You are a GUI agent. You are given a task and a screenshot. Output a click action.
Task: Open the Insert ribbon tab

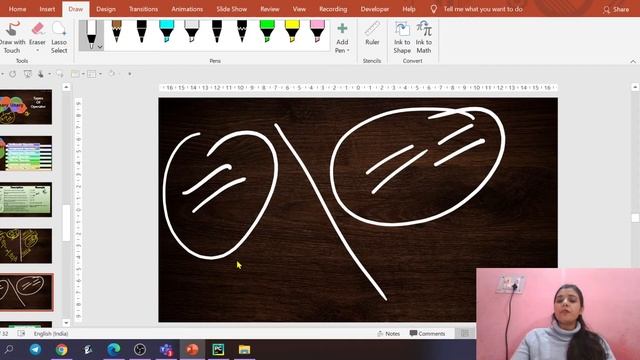tap(47, 9)
